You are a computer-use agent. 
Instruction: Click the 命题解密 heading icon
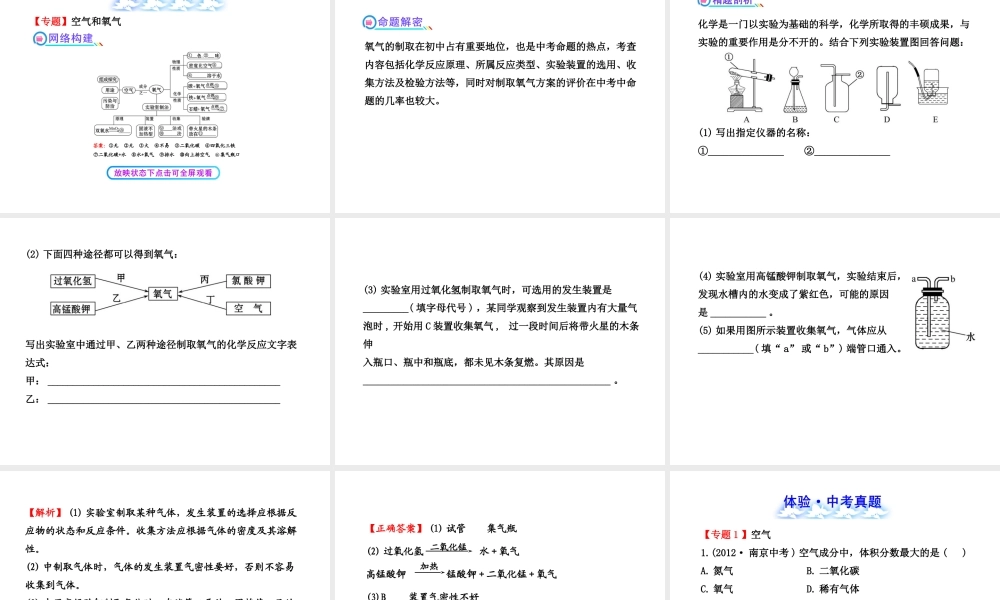click(x=369, y=22)
